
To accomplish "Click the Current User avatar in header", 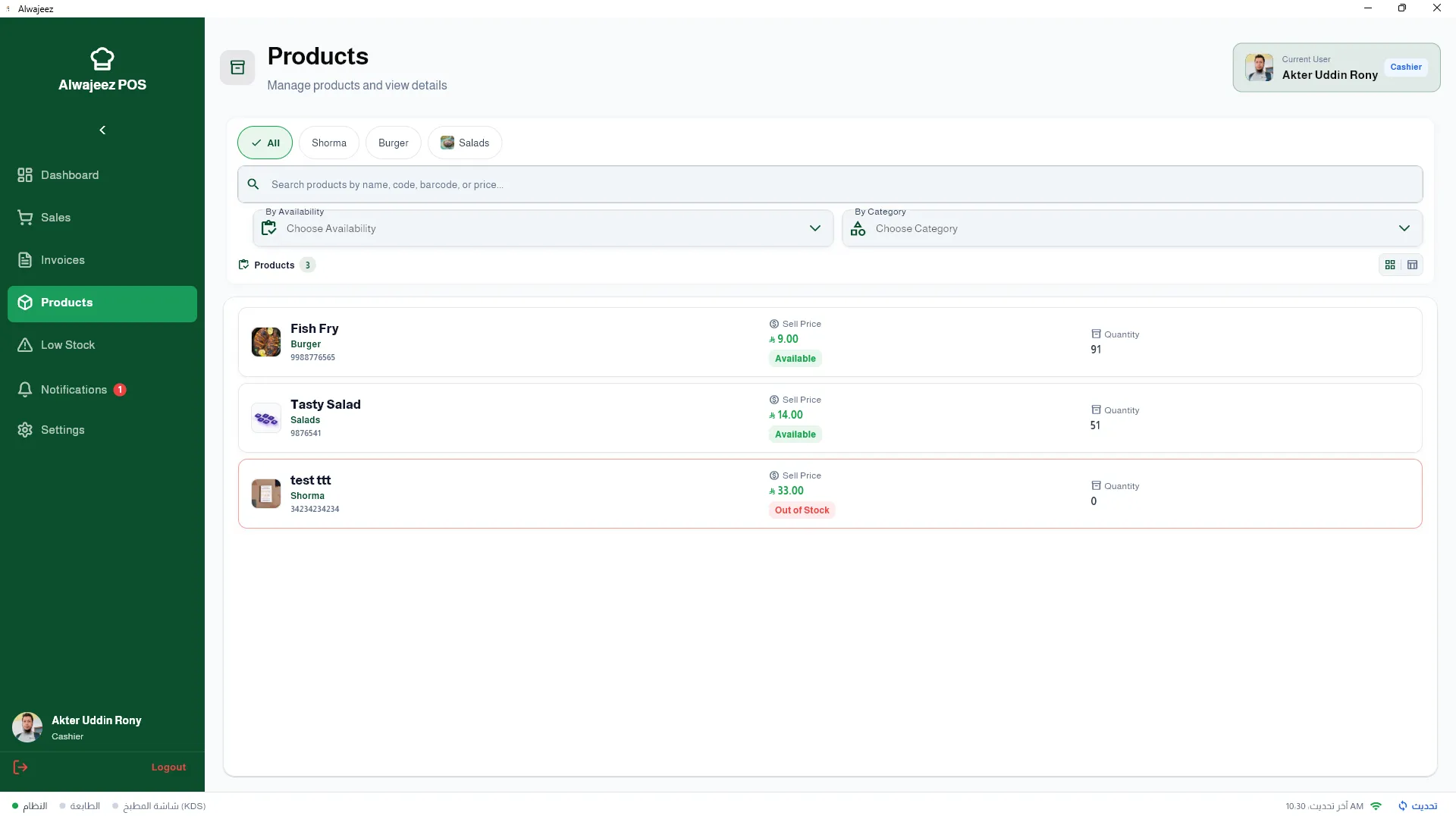I will [x=1259, y=67].
